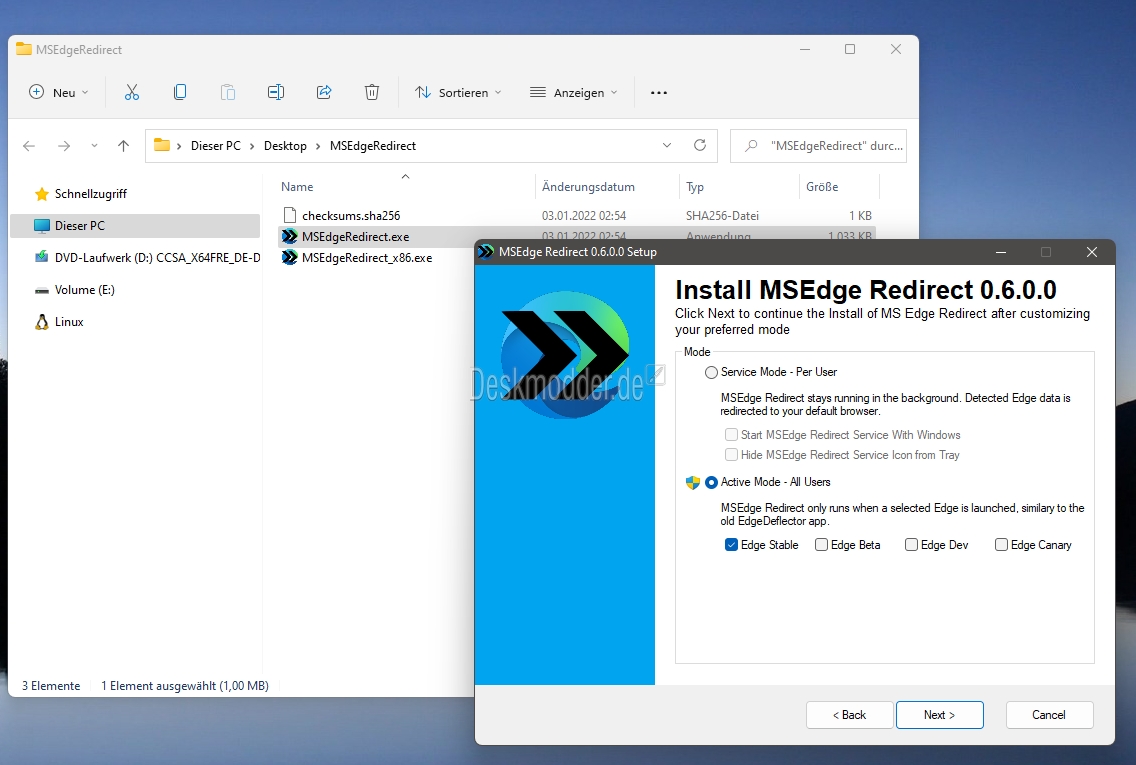This screenshot has width=1136, height=765.
Task: Minimize the MSEdge Redirect setup window
Action: [x=1001, y=252]
